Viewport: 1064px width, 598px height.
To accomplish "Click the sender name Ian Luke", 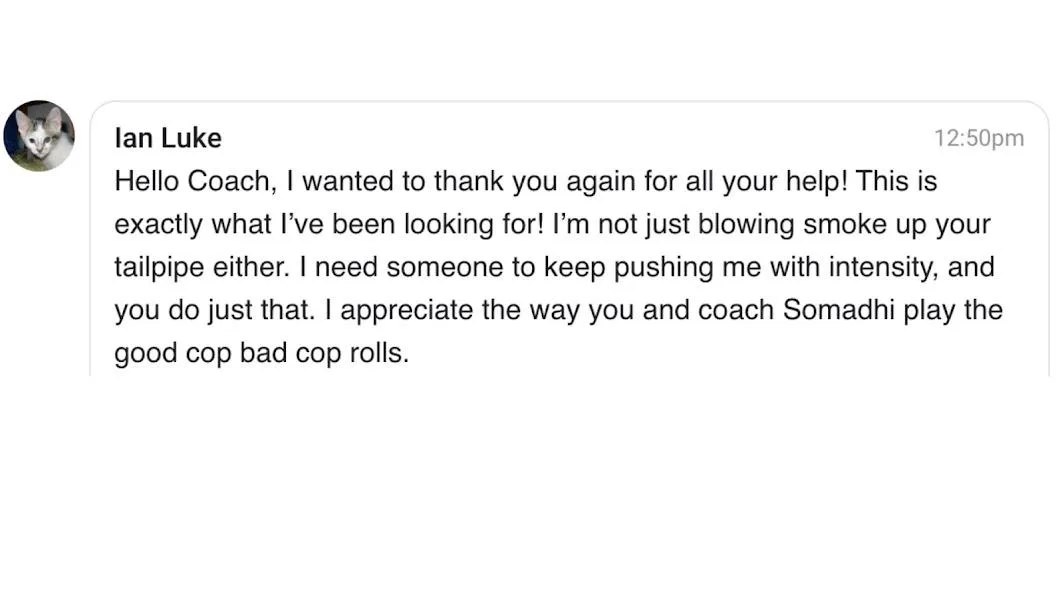I will pos(168,138).
